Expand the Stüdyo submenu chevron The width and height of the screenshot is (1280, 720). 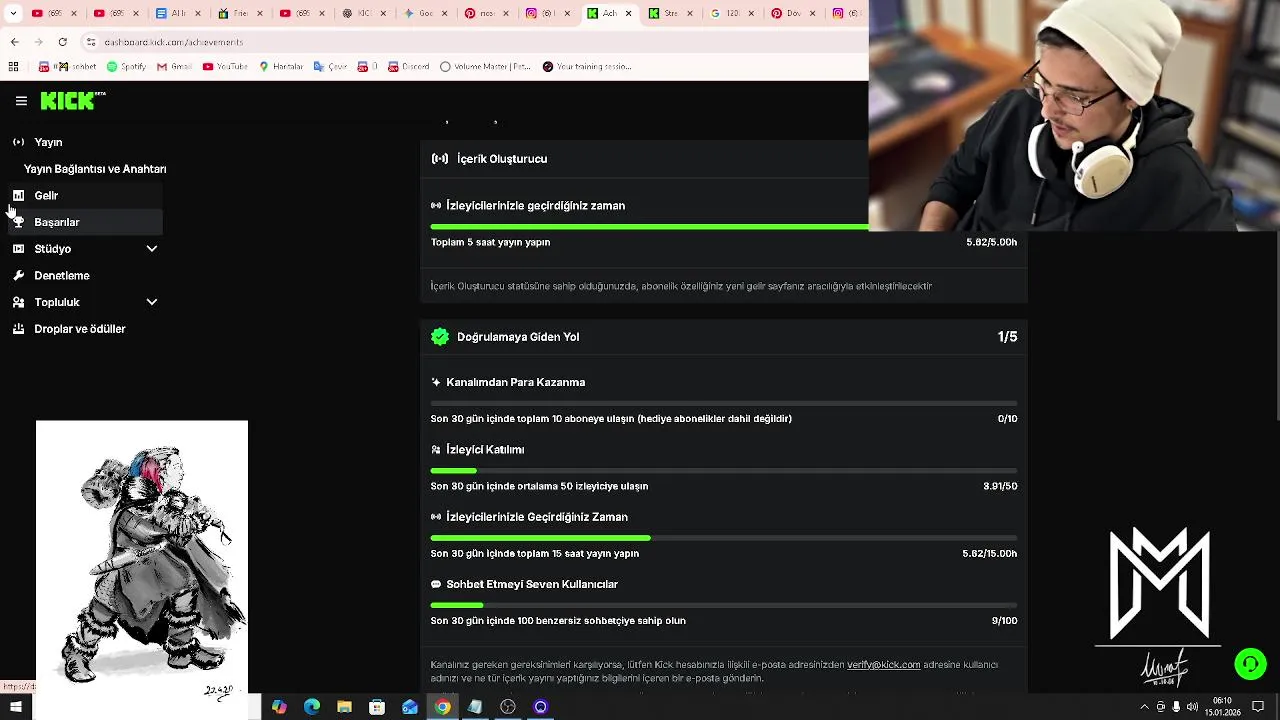[152, 249]
